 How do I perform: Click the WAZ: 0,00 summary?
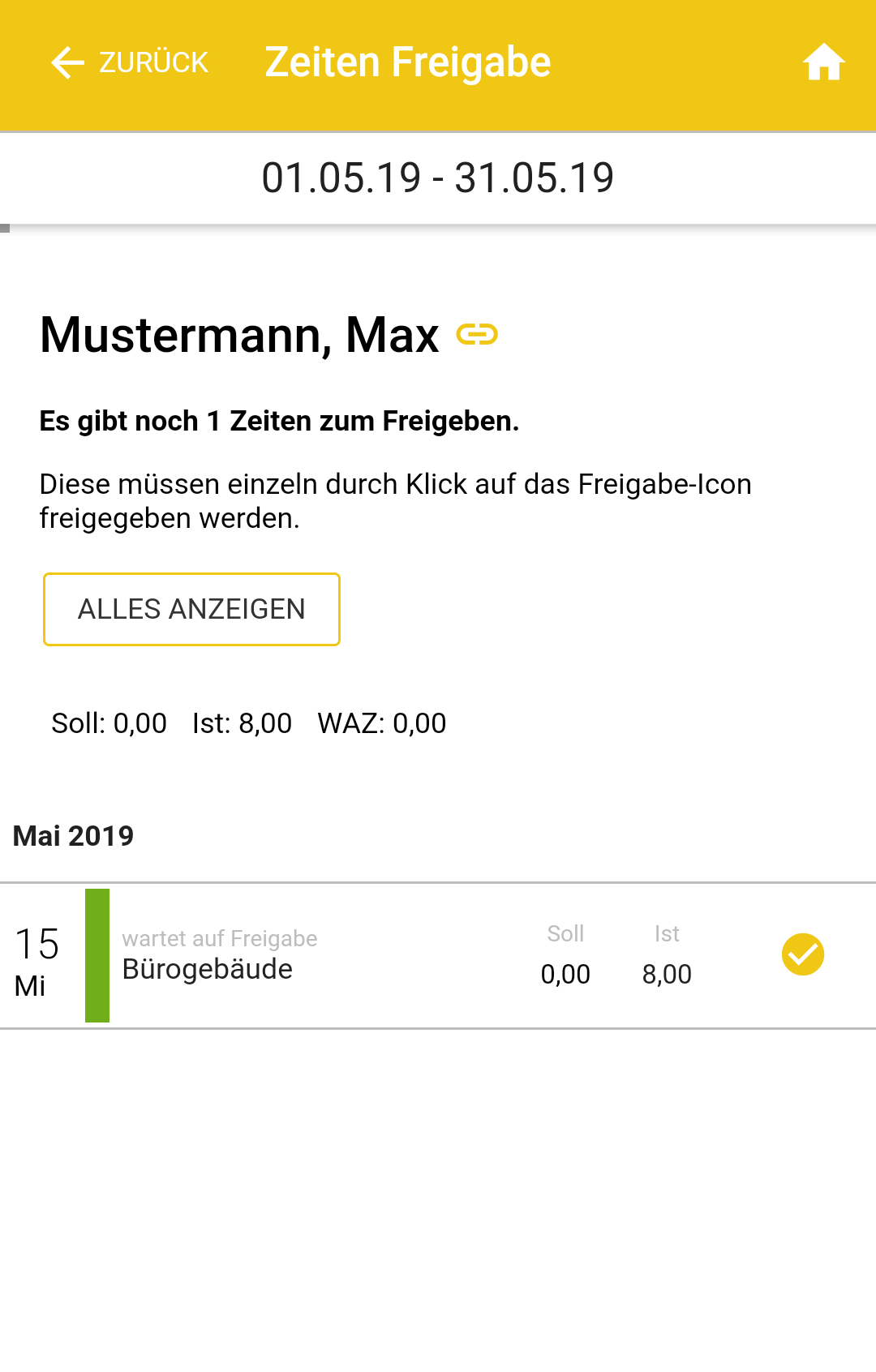coord(382,723)
